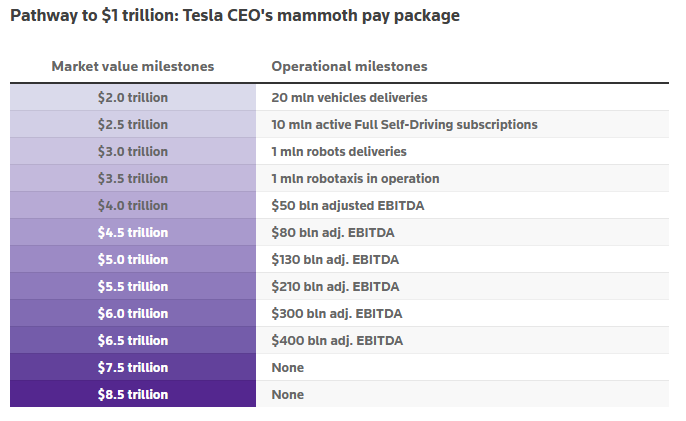
Task: Click the $7.5 trillion milestone cell
Action: [x=133, y=368]
